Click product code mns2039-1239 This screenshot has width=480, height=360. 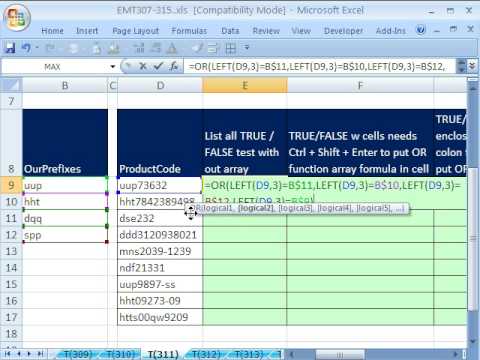160,251
